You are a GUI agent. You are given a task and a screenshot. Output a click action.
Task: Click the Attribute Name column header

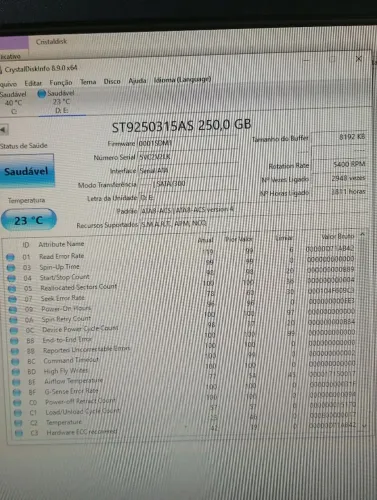(61, 244)
